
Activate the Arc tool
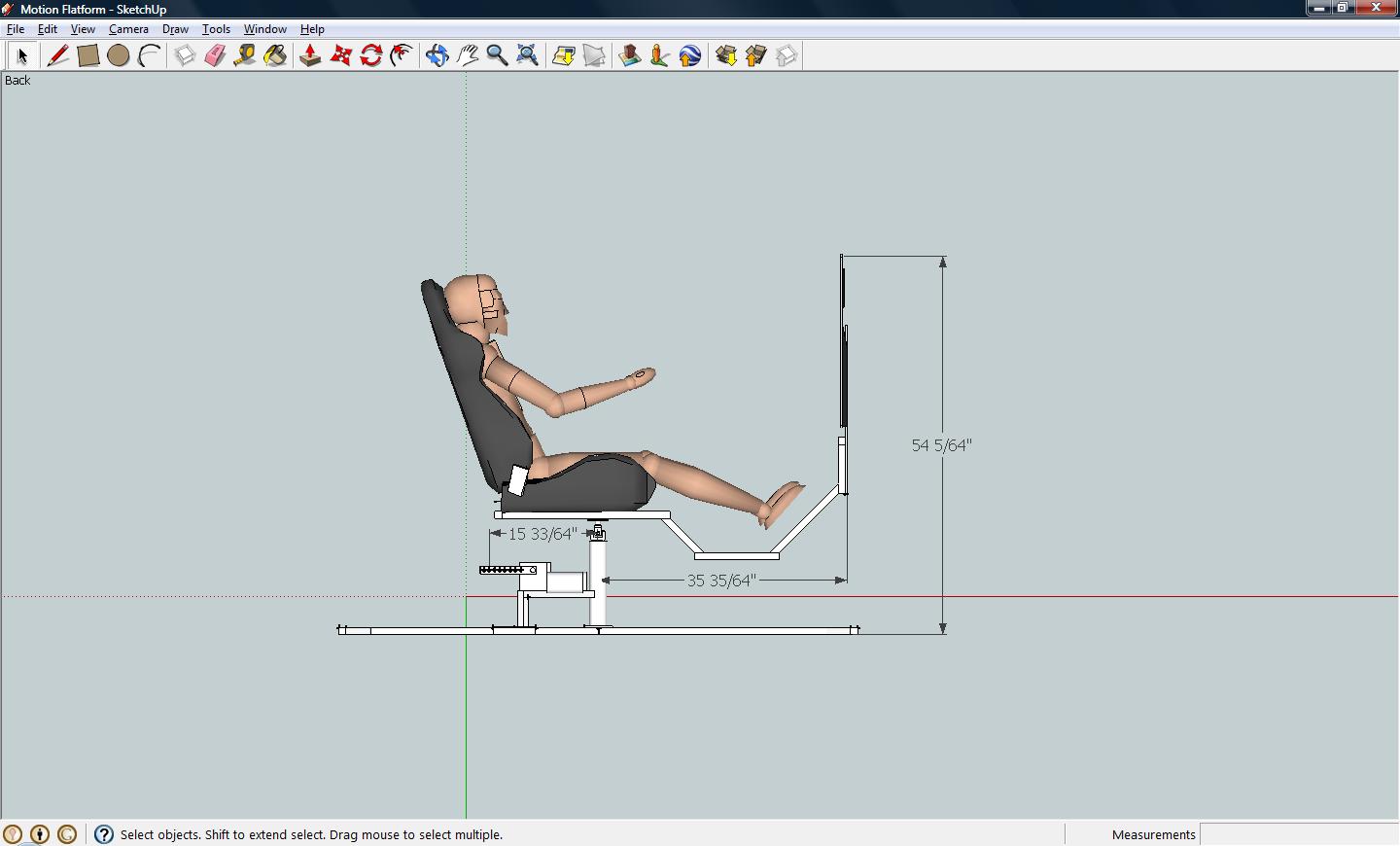click(x=149, y=55)
